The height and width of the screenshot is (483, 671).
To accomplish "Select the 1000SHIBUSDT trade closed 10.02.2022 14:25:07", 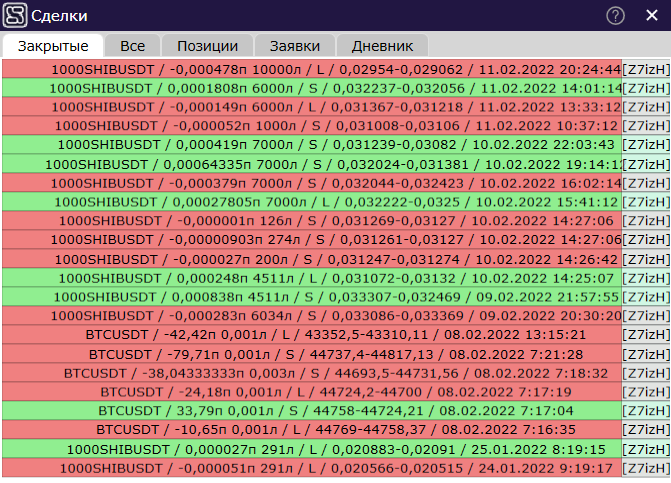I will click(312, 278).
